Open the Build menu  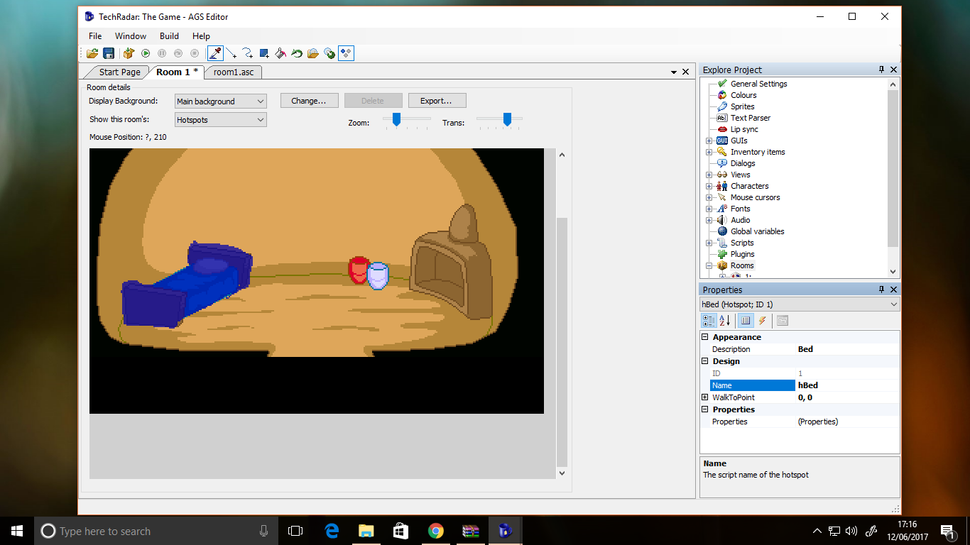coord(169,36)
